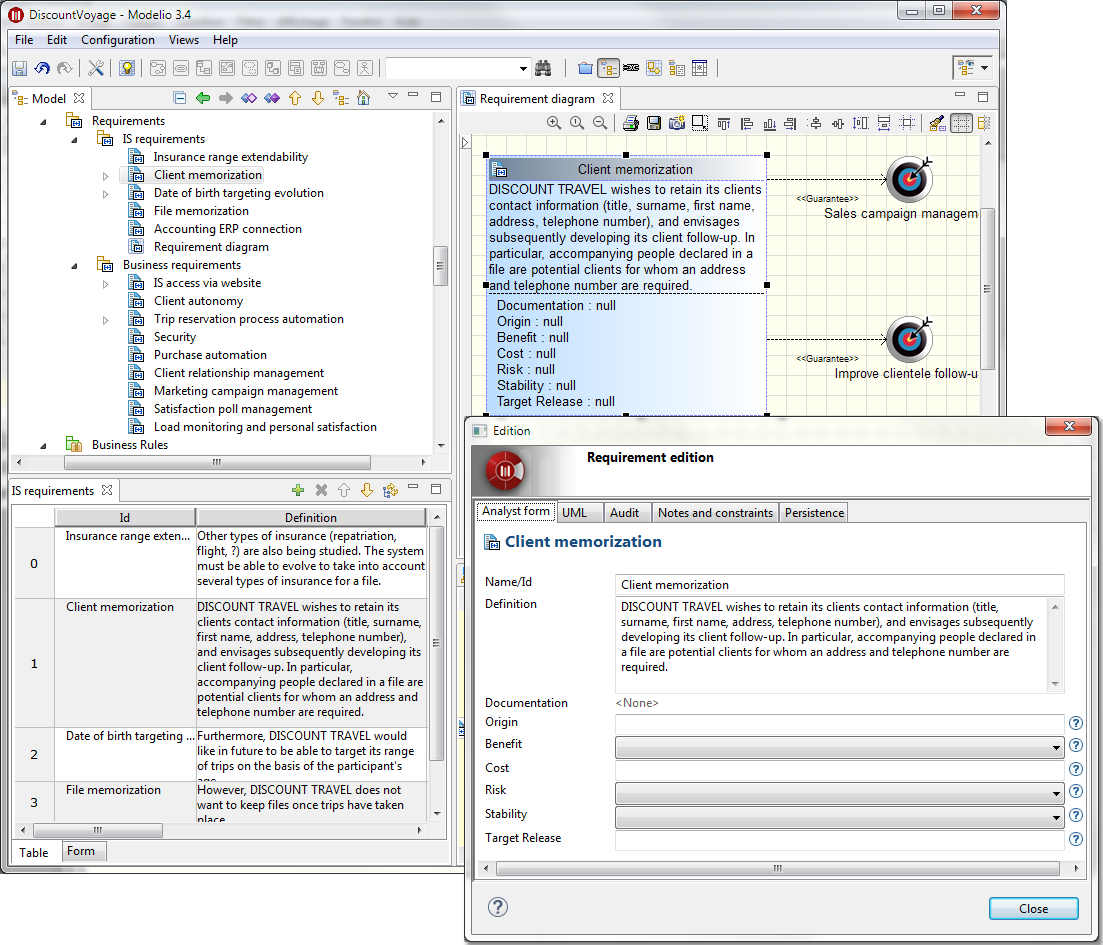Click the Origin input field
The width and height of the screenshot is (1103, 945).
pos(839,723)
